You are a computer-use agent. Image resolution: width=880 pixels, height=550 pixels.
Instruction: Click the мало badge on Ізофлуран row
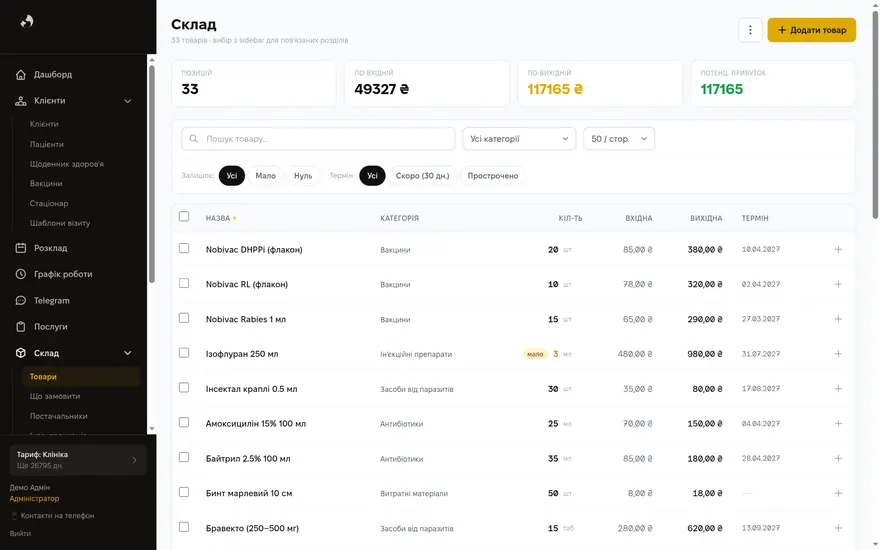click(535, 354)
